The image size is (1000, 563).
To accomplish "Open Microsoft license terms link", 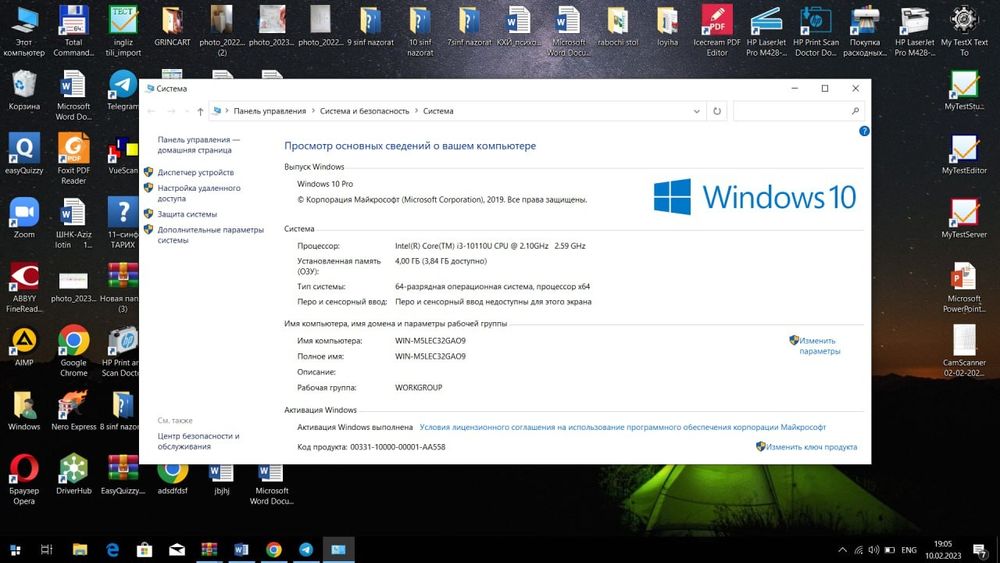I will tap(622, 427).
